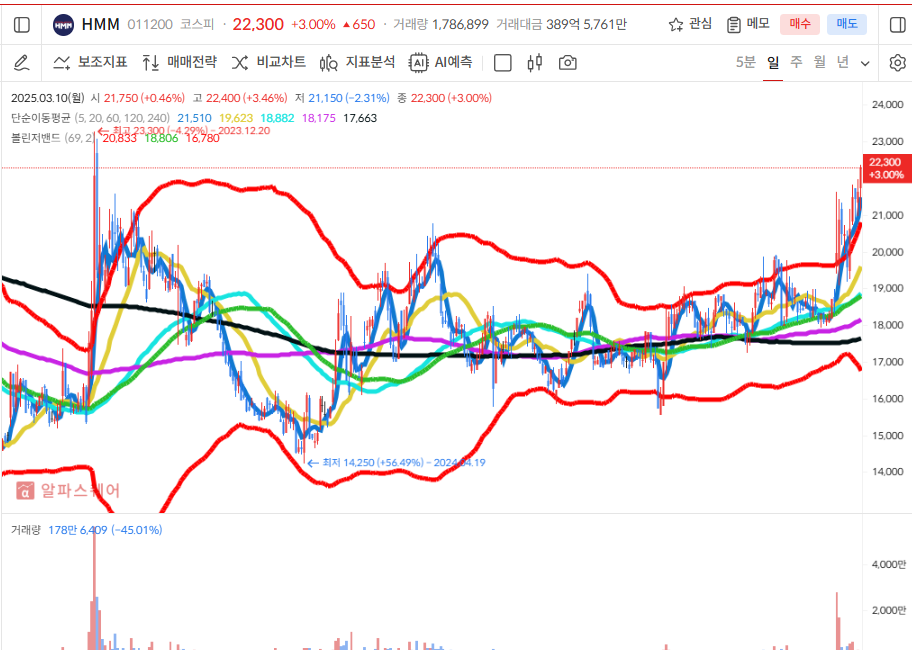The image size is (912, 650).
Task: Open AI예측 prediction tool
Action: (x=440, y=62)
